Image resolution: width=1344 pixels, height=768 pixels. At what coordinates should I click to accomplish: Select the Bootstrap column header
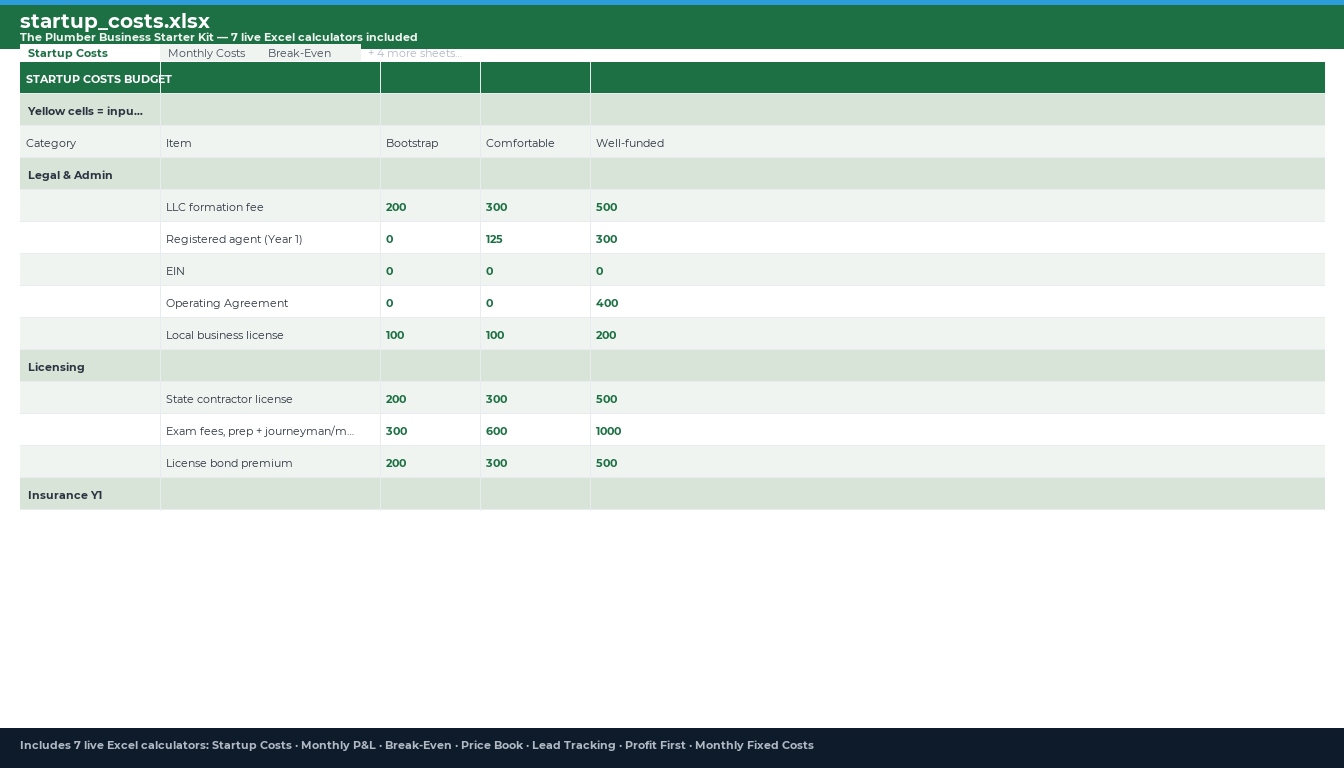click(x=430, y=142)
